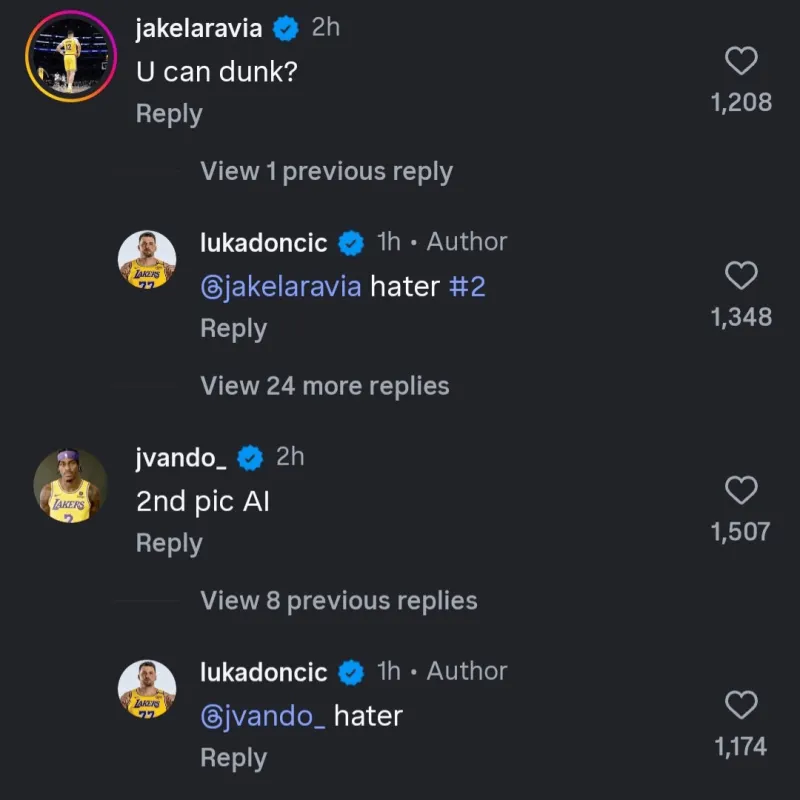
Task: Tap verified badge on lukadoncic's "@jvando_ hater" reply
Action: [351, 673]
